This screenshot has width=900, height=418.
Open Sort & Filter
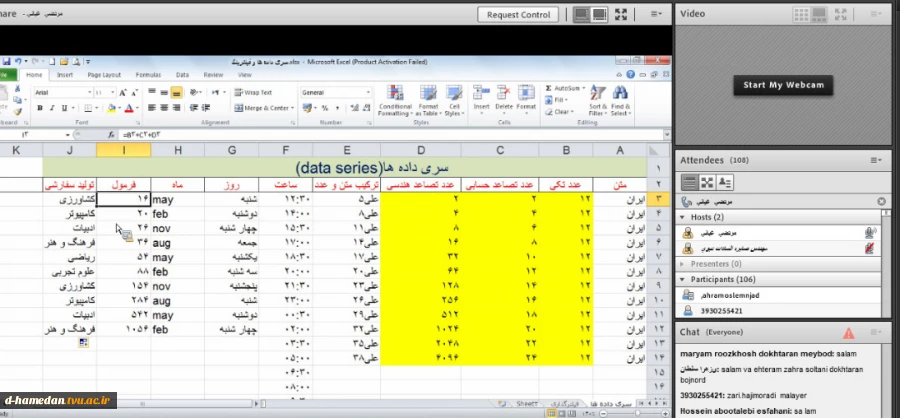[x=598, y=101]
